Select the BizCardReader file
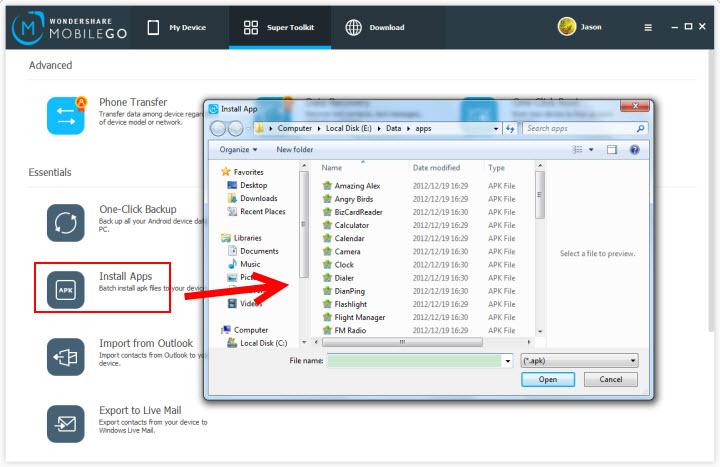720x467 pixels. point(358,212)
